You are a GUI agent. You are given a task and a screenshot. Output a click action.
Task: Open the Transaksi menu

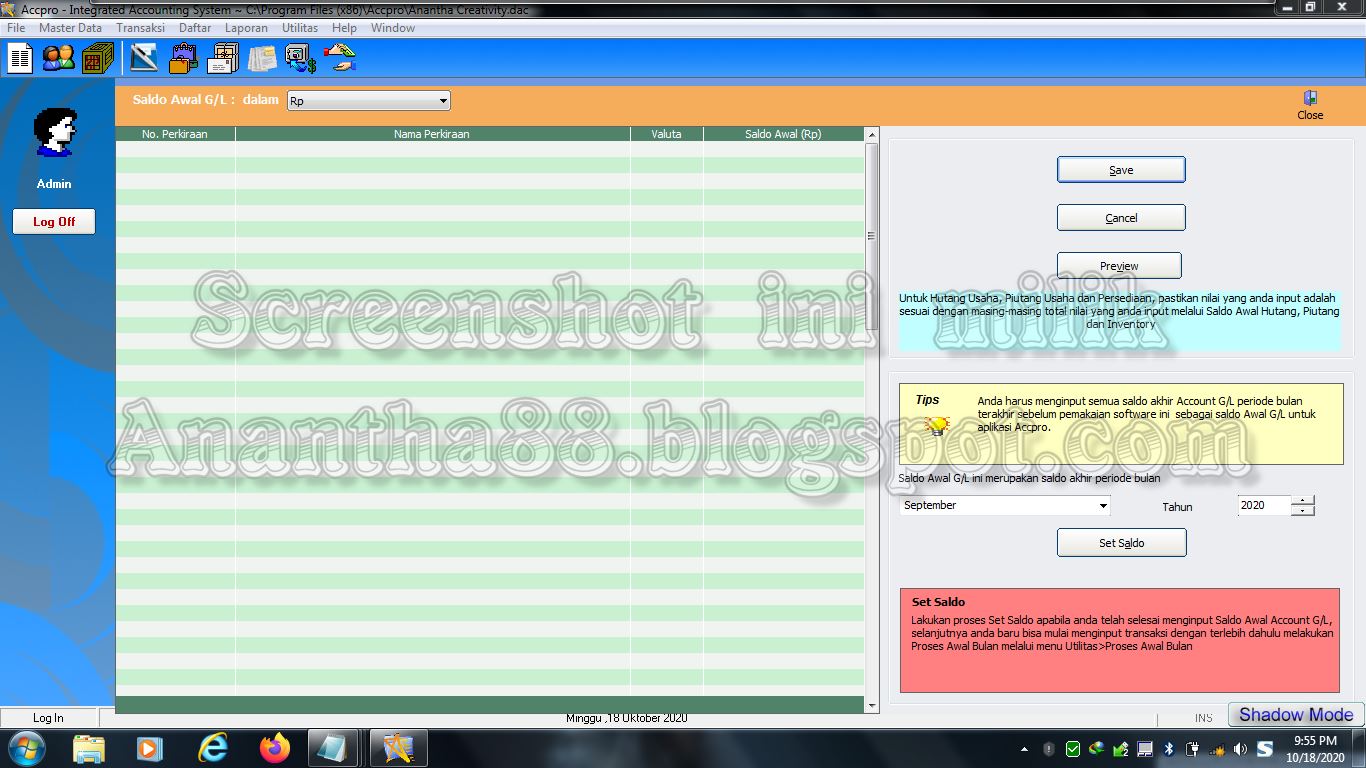pos(140,28)
